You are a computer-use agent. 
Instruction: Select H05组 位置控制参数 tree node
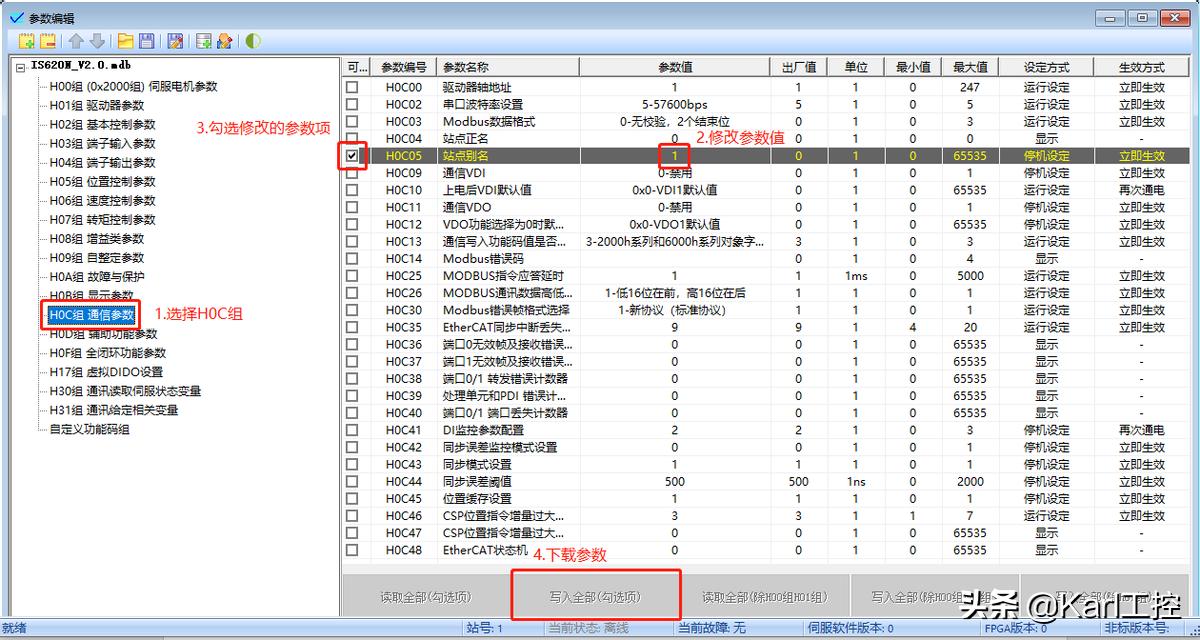(103, 181)
